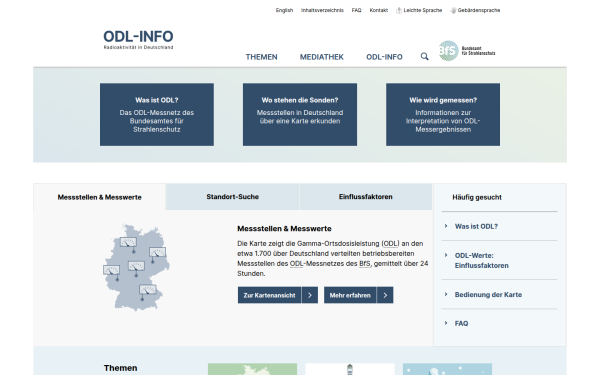Viewport: 600px width, 375px height.
Task: Click the Themen section heading
Action: pyautogui.click(x=121, y=368)
